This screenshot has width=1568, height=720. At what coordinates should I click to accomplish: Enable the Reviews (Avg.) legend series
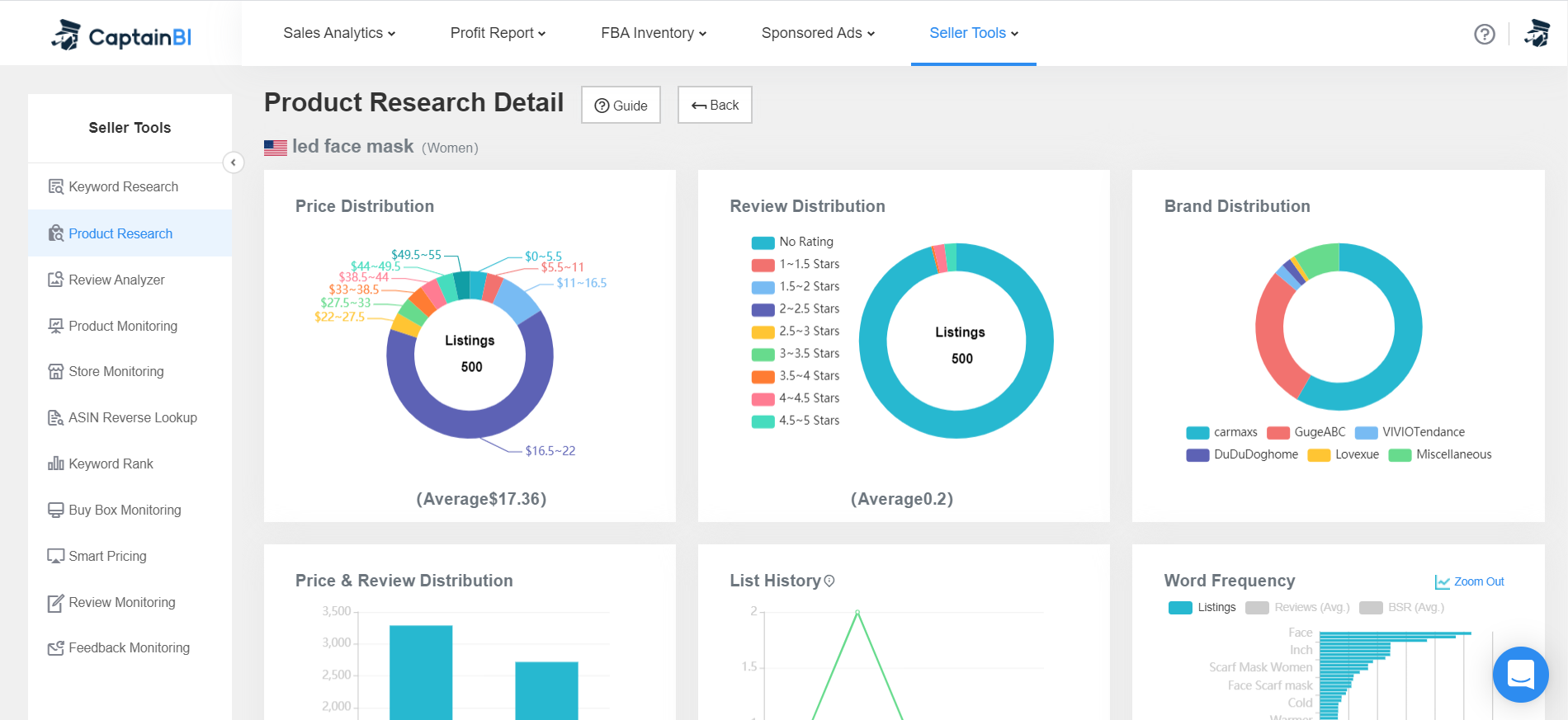[1297, 608]
